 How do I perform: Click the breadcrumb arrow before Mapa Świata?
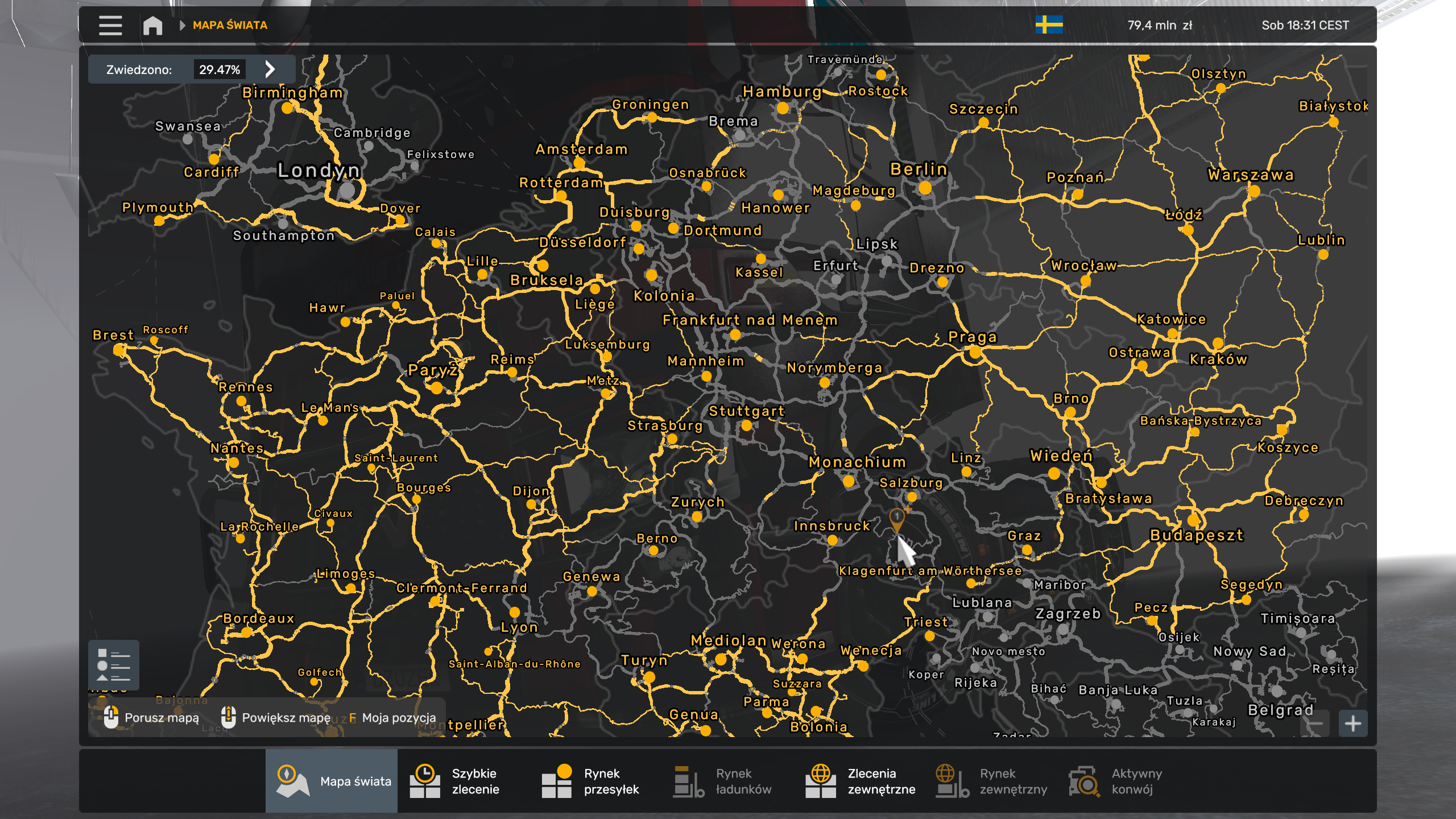182,25
